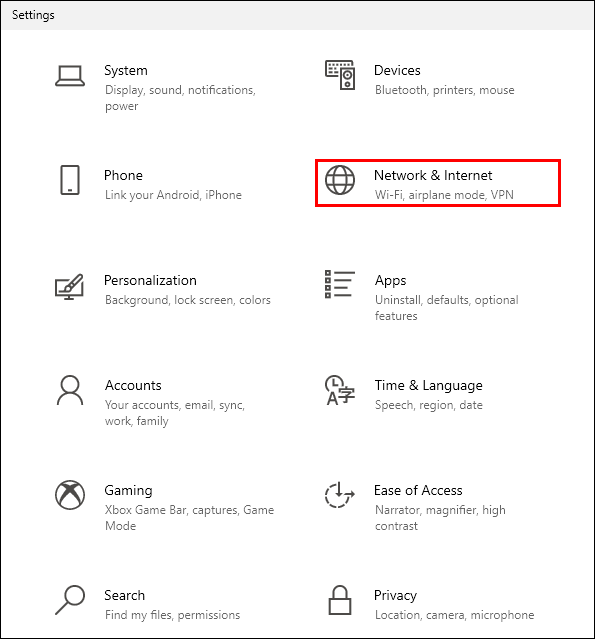This screenshot has height=639, width=595.
Task: Open the Time & Language clock icon
Action: click(340, 390)
